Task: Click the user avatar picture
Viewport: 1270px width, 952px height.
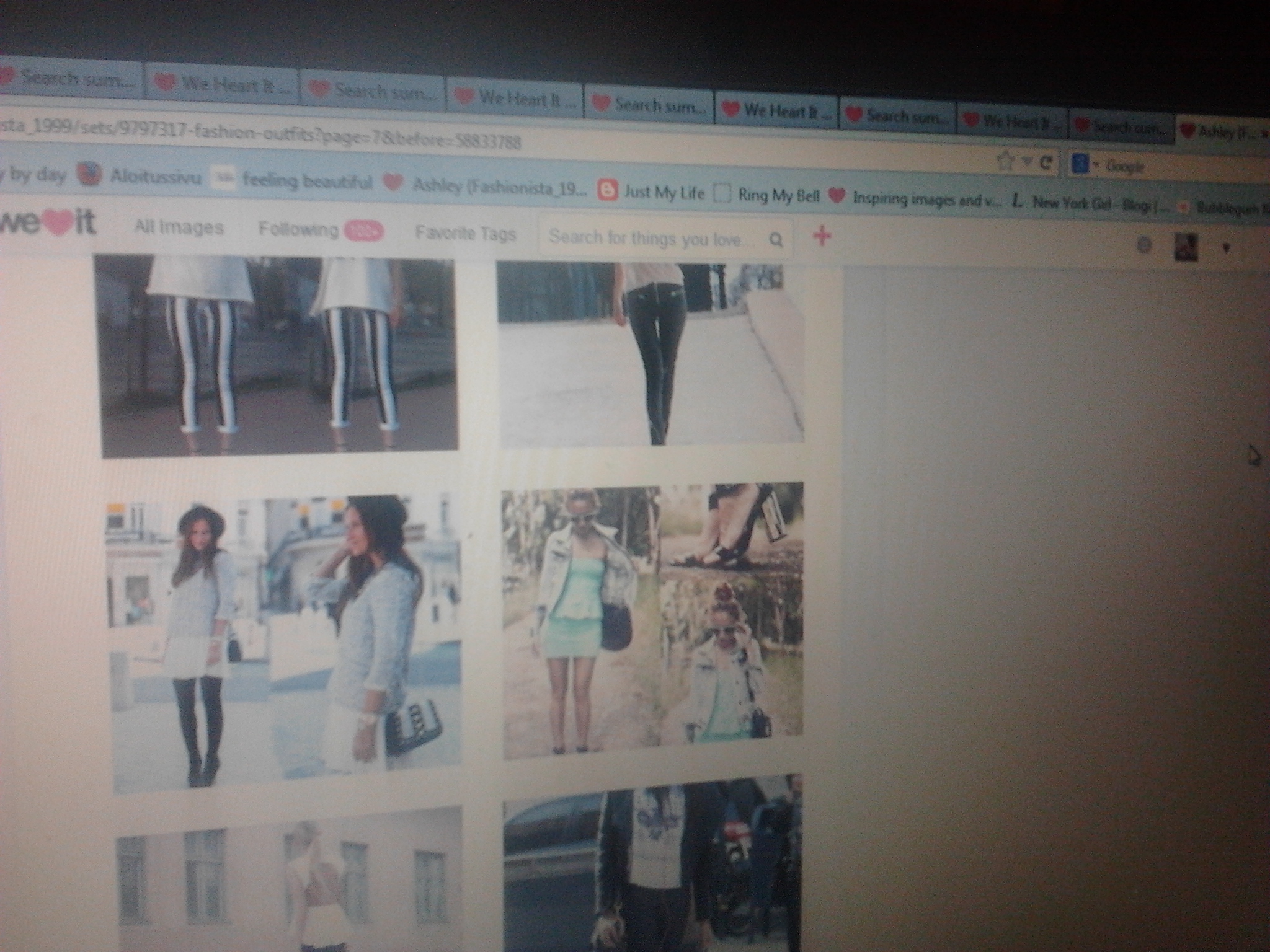Action: click(x=1186, y=248)
